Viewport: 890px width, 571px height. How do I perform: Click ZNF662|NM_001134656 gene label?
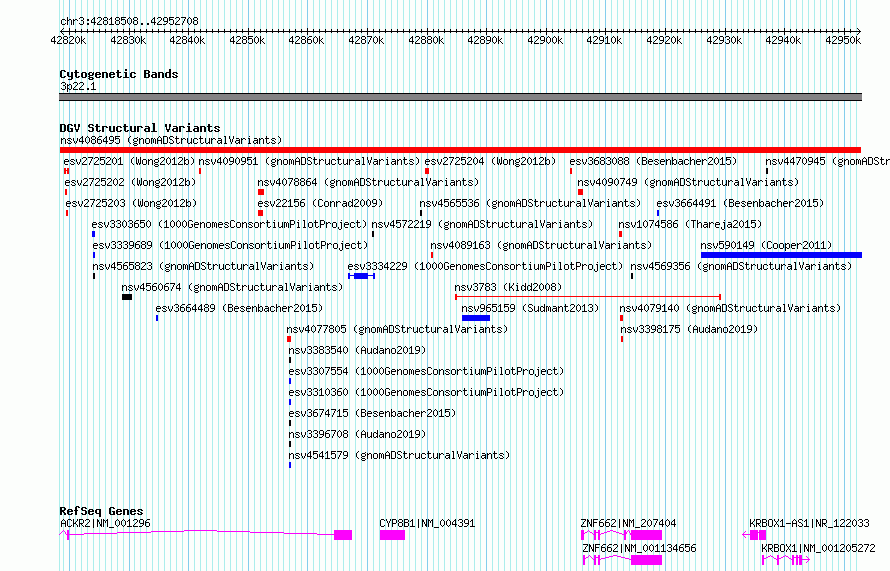point(639,548)
